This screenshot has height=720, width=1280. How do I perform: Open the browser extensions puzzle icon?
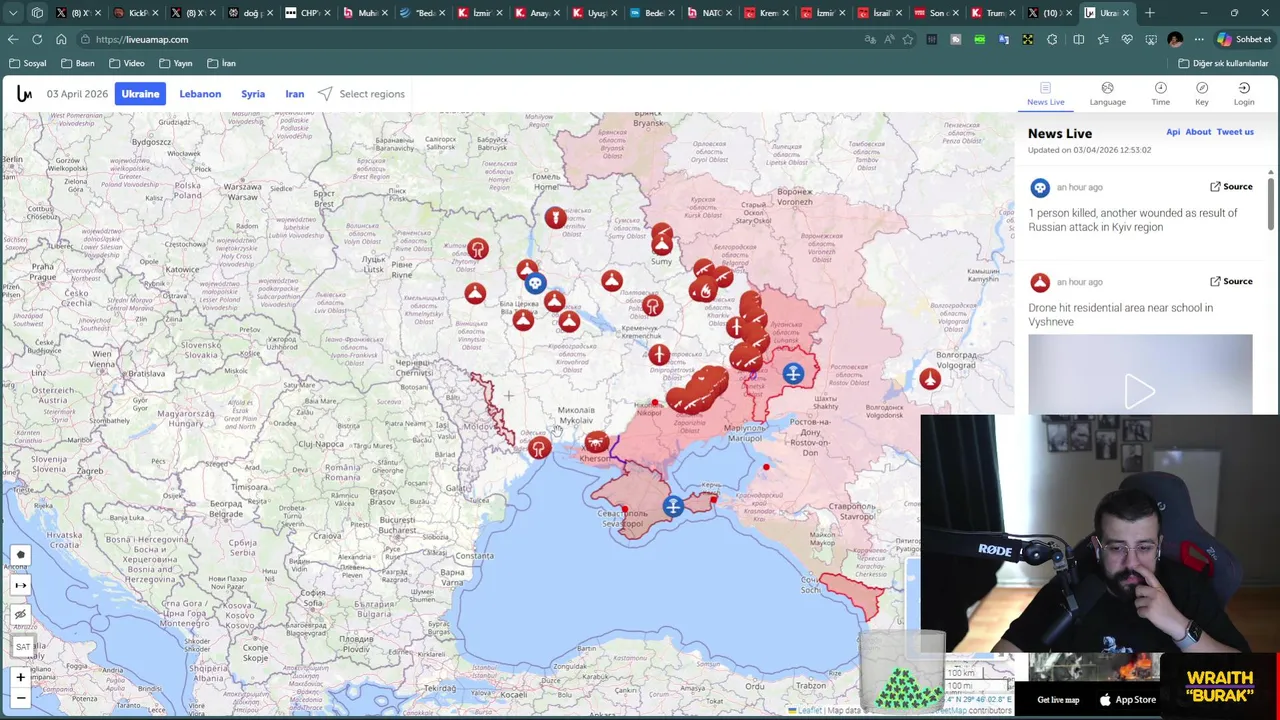click(x=1052, y=39)
